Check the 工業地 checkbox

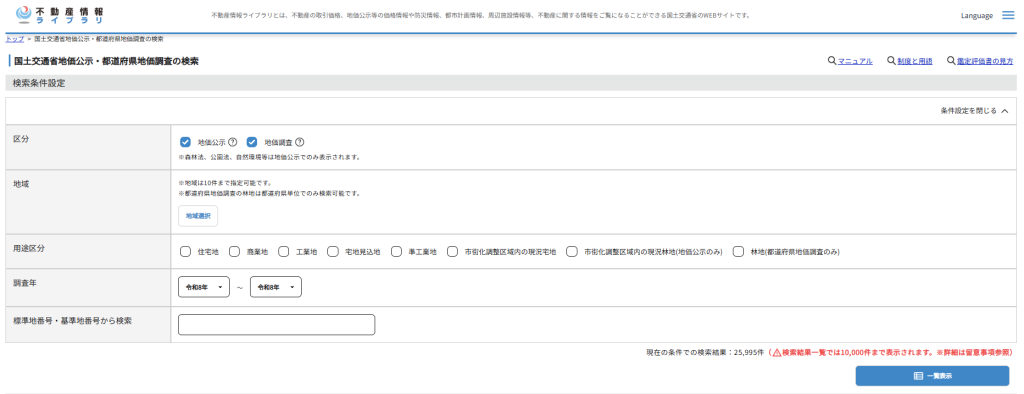coord(283,252)
